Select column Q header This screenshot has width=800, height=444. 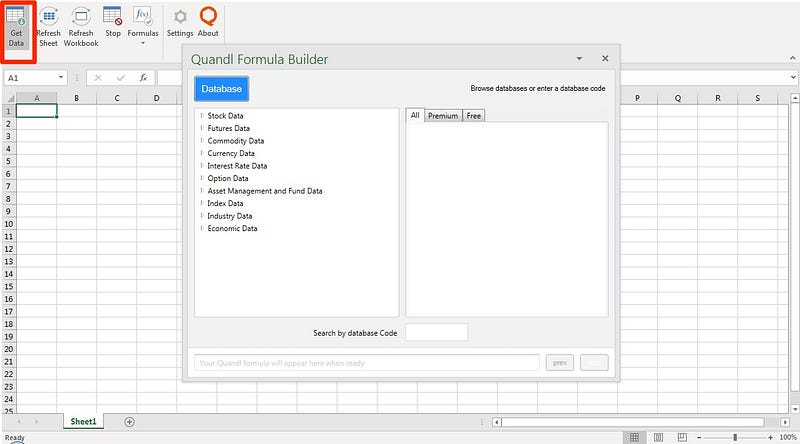[x=678, y=98]
